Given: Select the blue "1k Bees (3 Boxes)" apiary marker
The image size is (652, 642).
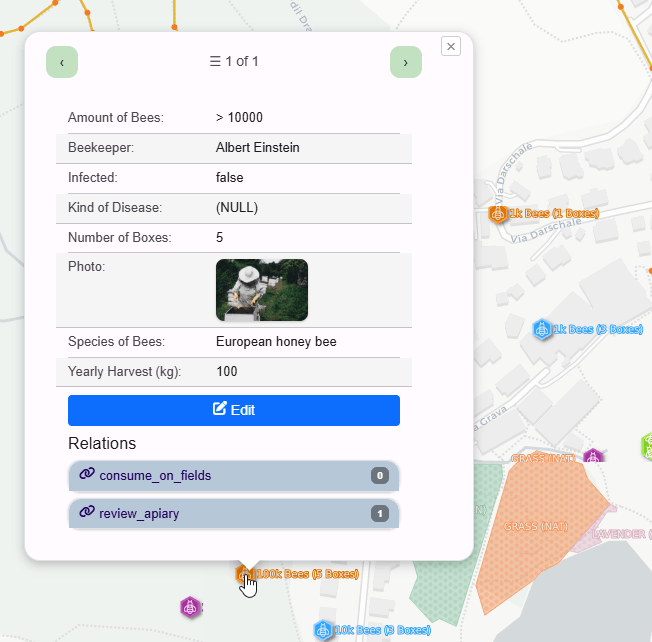Looking at the screenshot, I should click(542, 329).
